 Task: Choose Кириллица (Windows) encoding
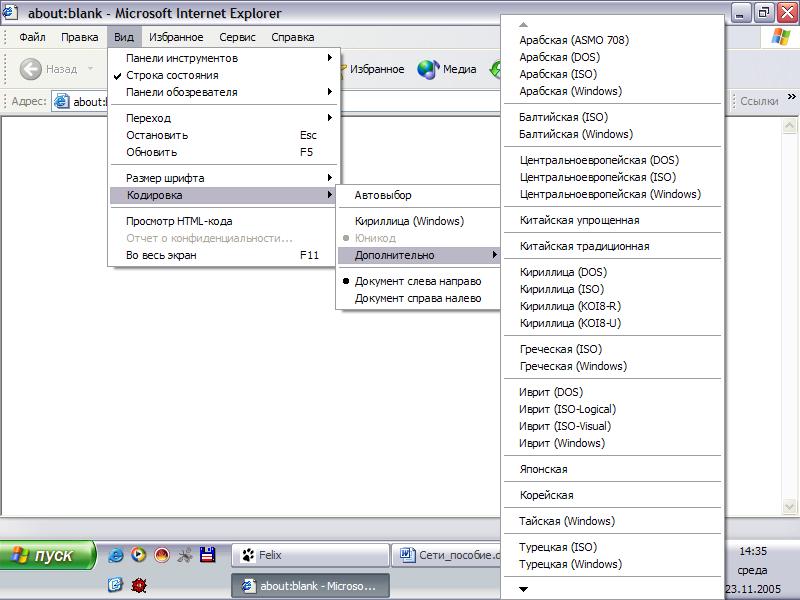point(418,221)
